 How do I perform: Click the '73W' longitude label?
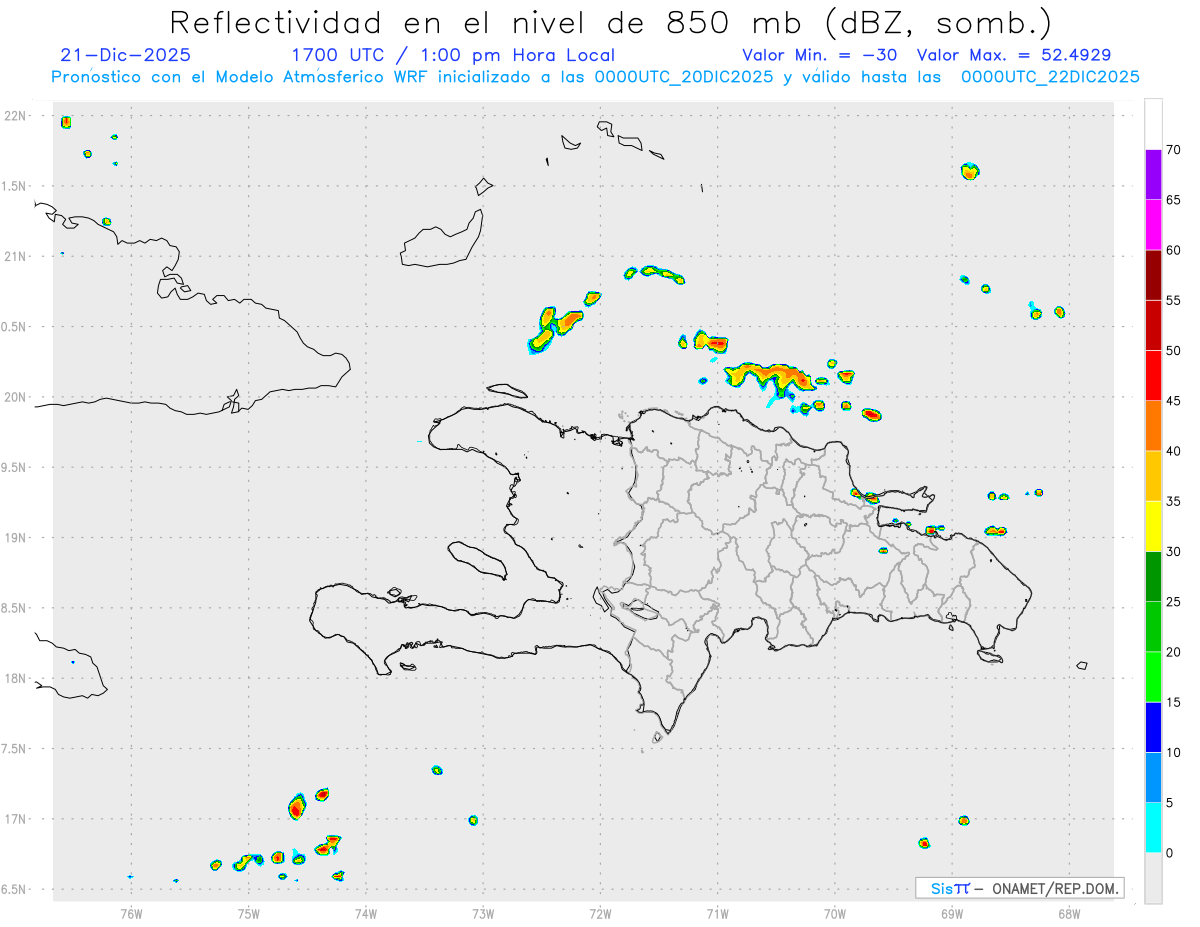tap(483, 912)
